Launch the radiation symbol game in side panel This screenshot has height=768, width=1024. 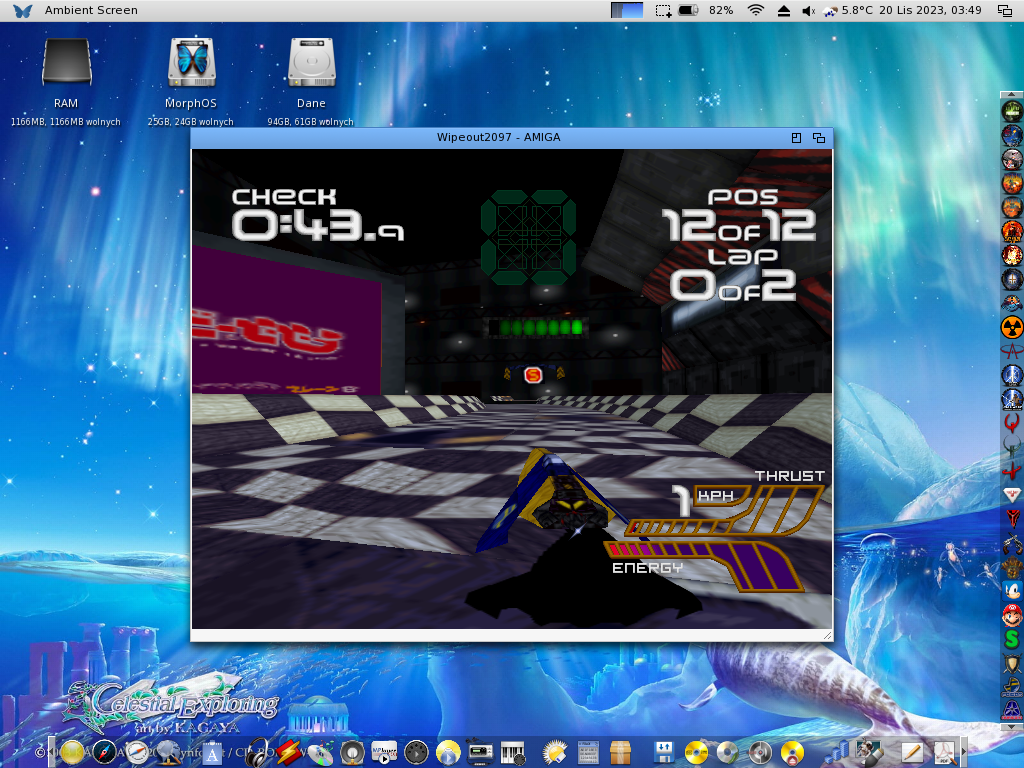pyautogui.click(x=1012, y=327)
